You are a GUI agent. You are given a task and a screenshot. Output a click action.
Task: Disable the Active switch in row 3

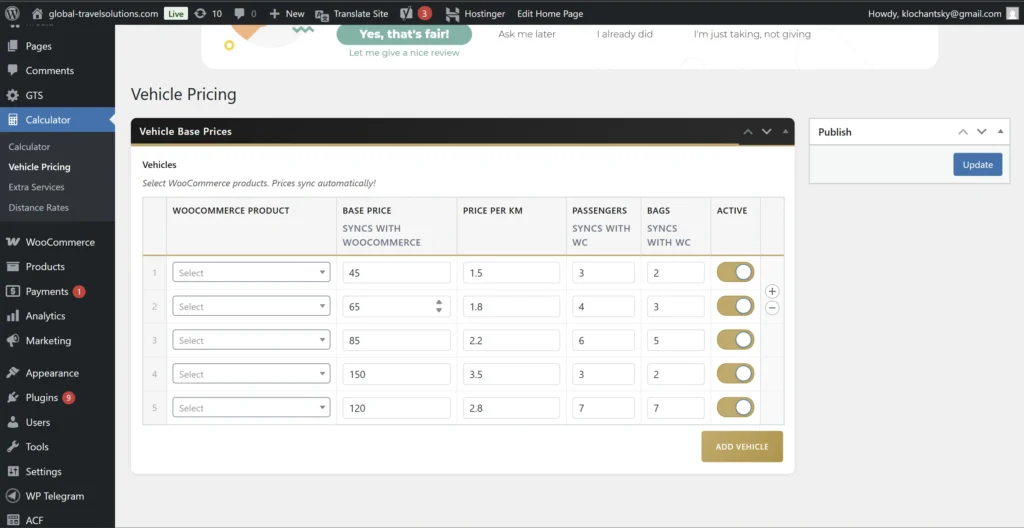point(735,340)
